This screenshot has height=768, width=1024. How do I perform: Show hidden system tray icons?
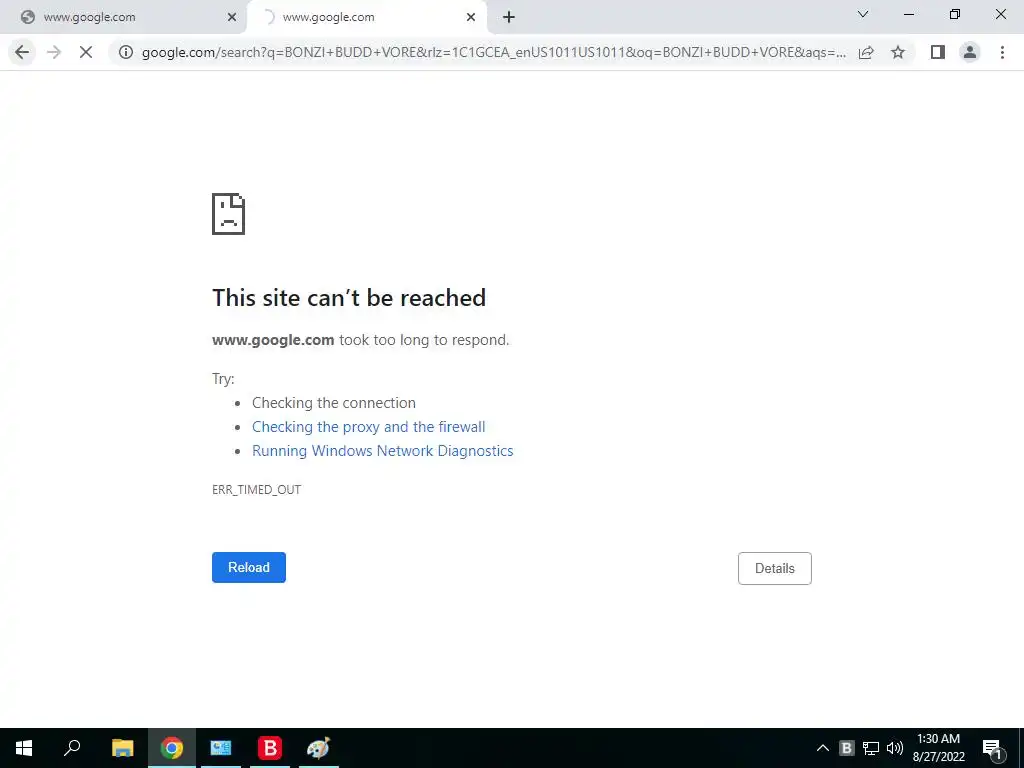(823, 748)
